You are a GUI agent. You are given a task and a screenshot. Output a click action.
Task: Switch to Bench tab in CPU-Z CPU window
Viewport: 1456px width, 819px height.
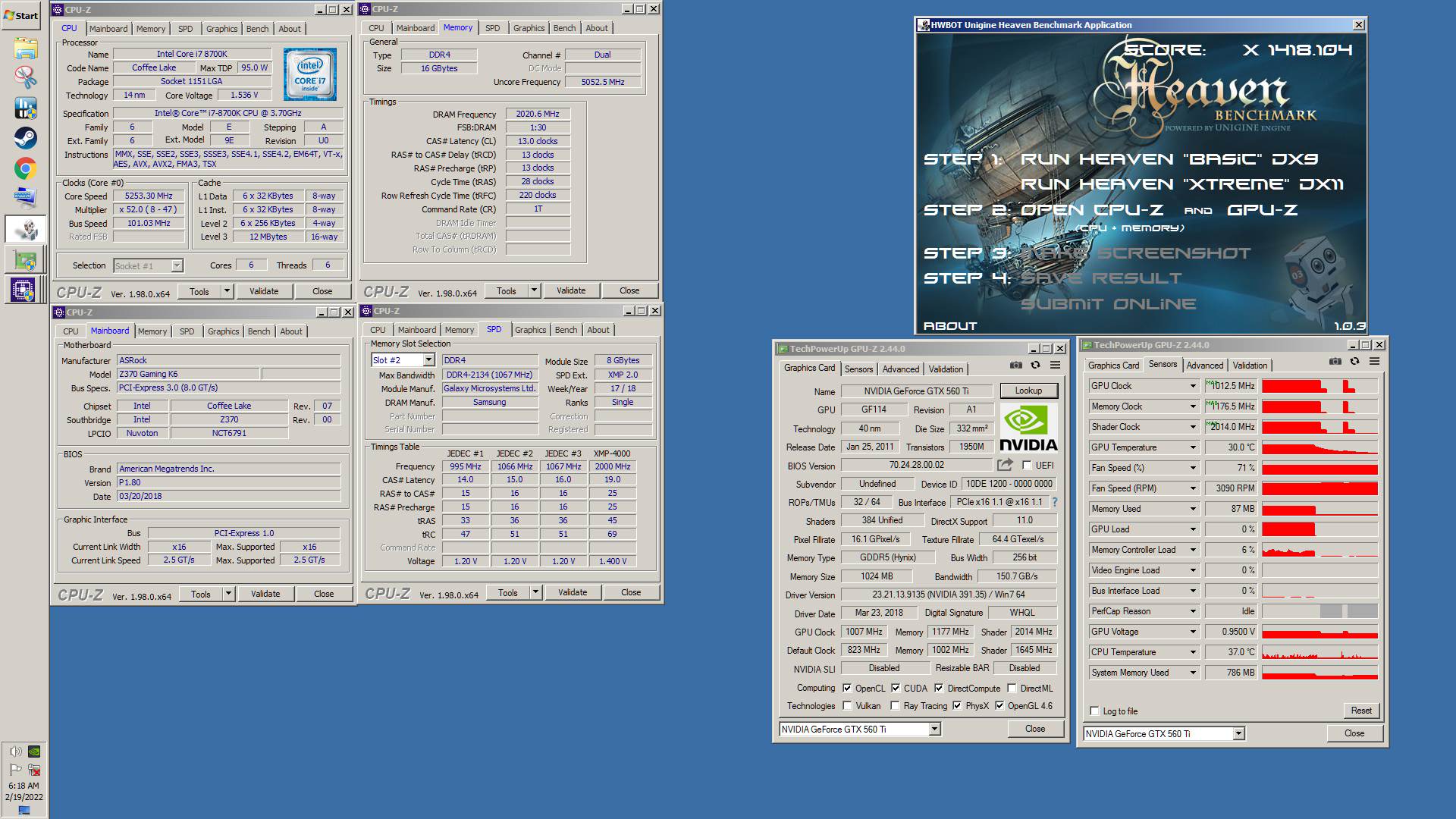(x=257, y=29)
